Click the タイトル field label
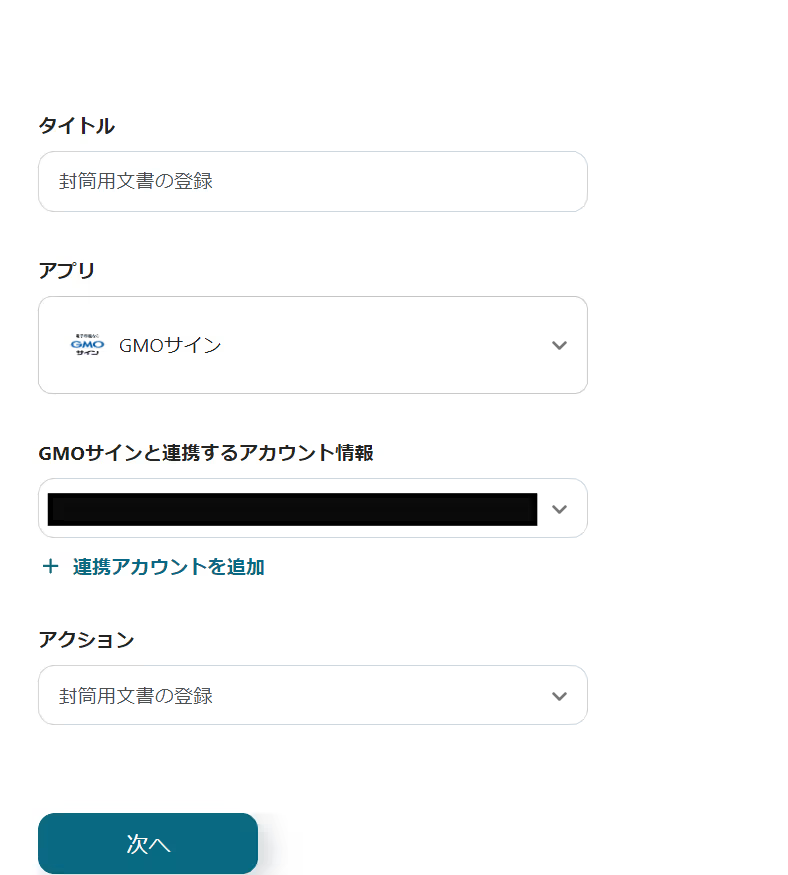The image size is (788, 875). [x=76, y=126]
